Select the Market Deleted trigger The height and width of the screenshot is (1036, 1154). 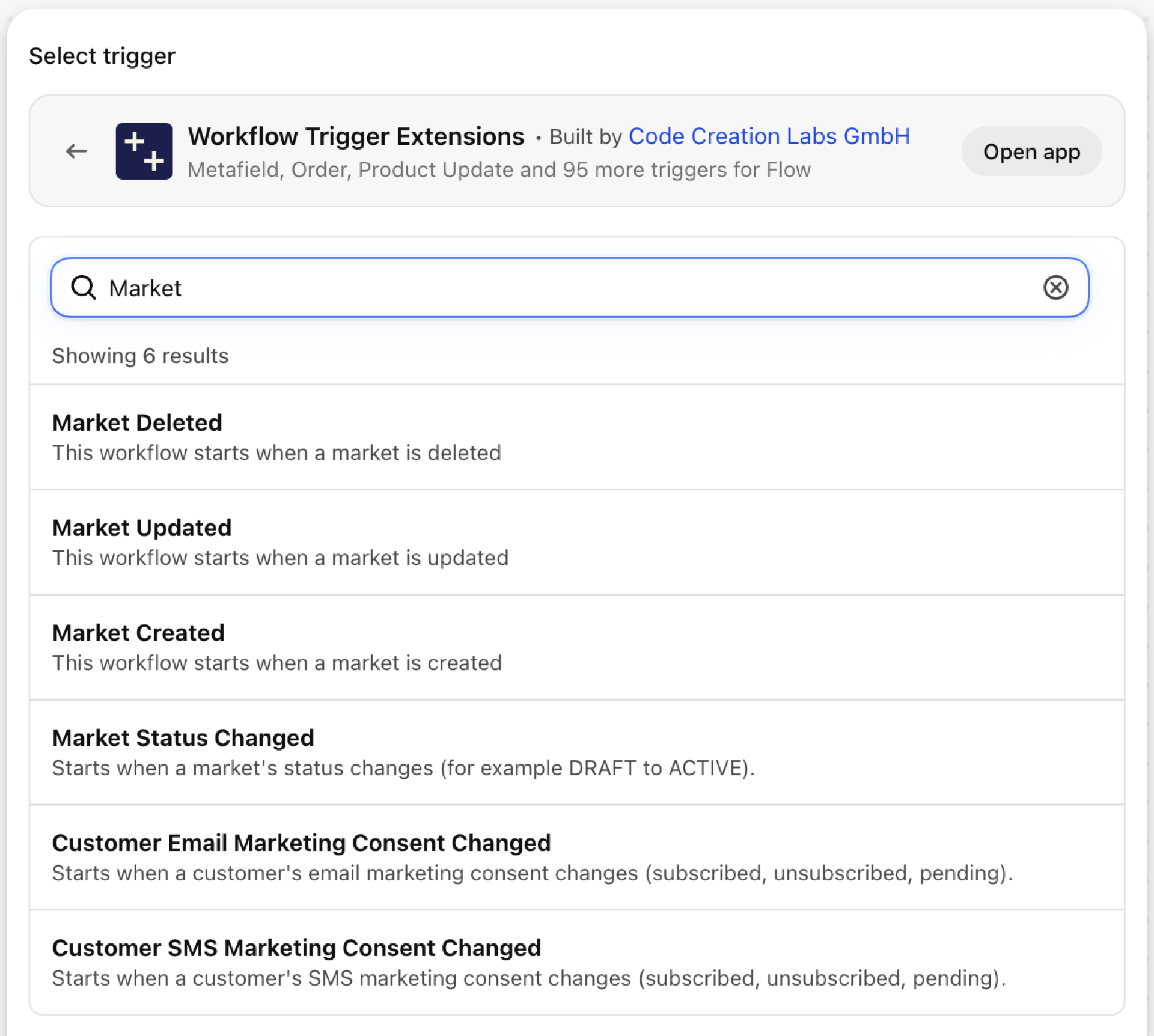(x=577, y=437)
